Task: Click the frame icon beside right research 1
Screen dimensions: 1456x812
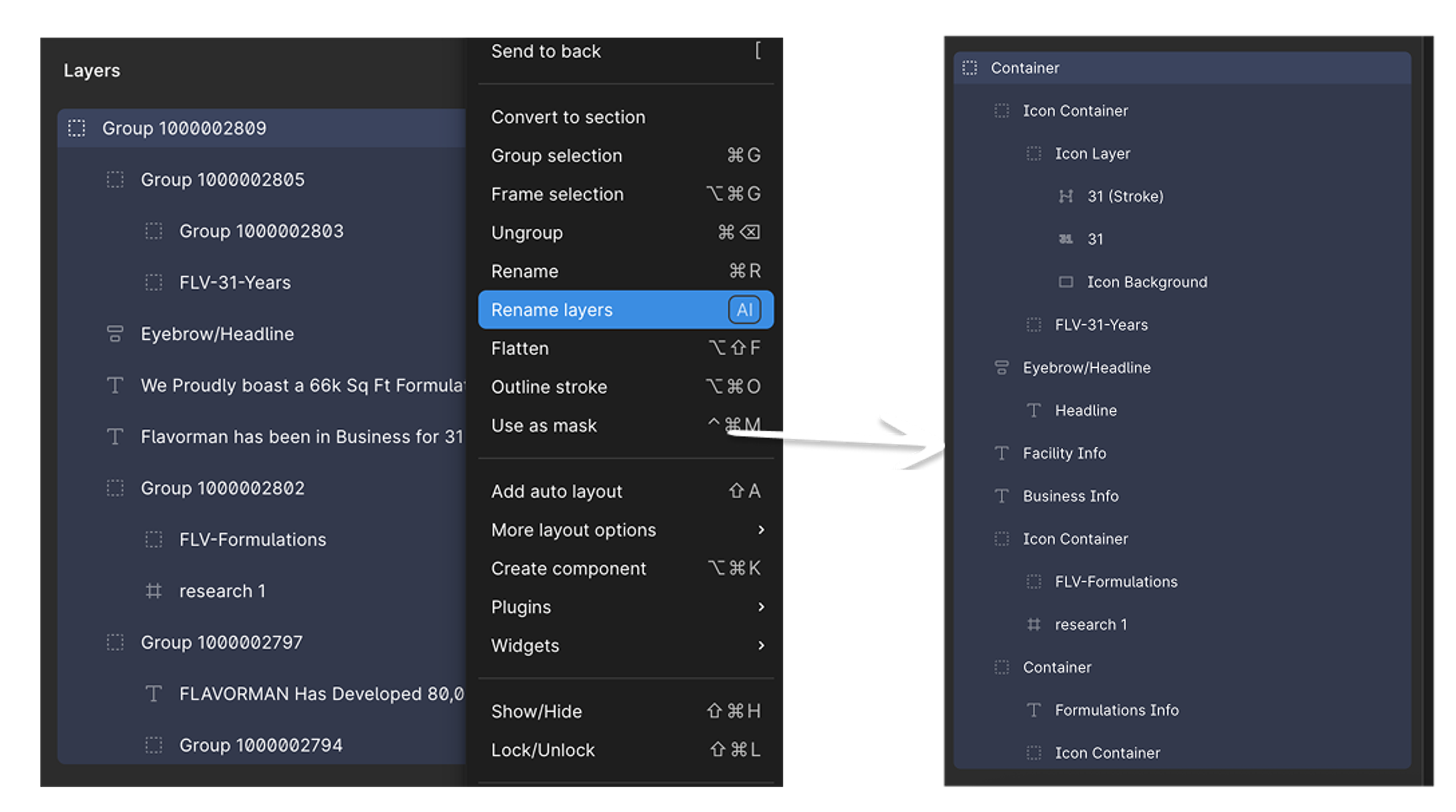Action: click(1034, 624)
